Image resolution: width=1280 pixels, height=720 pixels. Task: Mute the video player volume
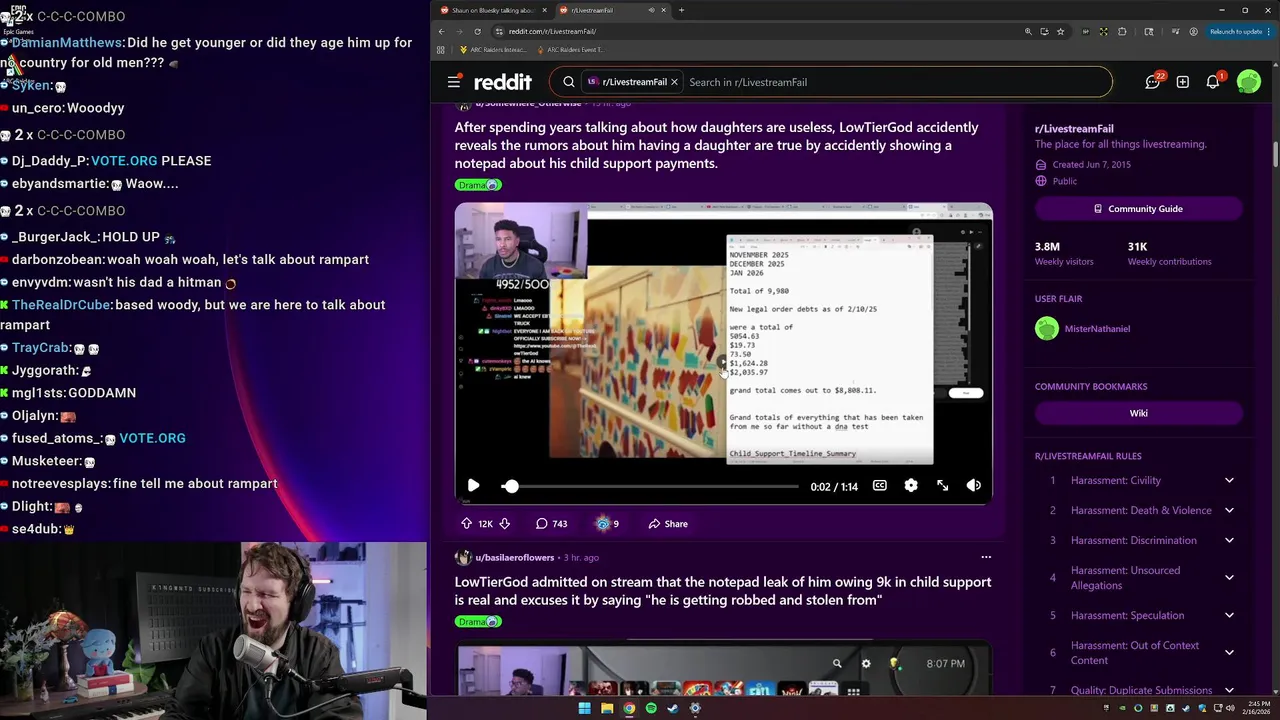[973, 486]
